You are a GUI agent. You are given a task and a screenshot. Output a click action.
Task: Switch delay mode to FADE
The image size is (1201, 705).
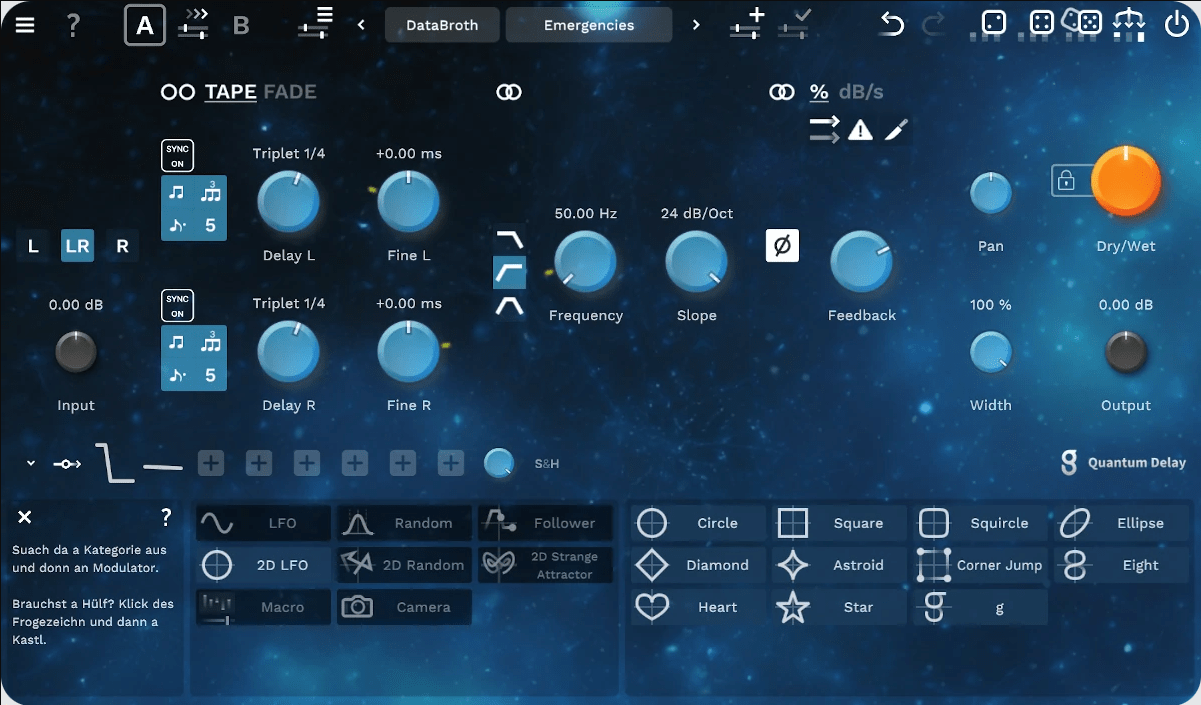click(290, 92)
